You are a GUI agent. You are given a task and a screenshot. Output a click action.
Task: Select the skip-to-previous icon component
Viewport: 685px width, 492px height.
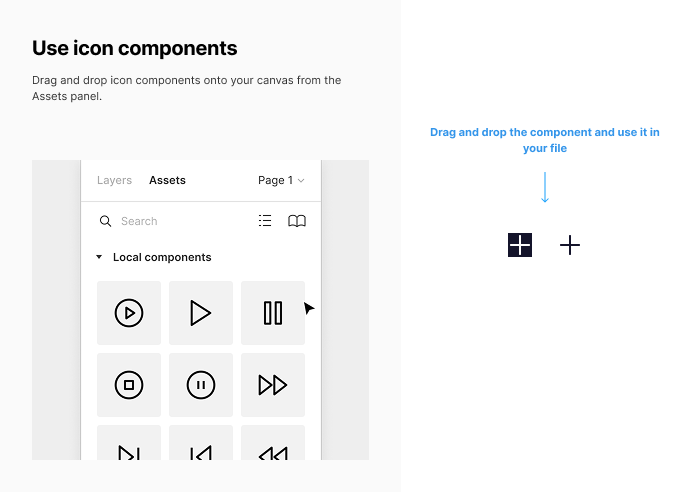pos(201,443)
